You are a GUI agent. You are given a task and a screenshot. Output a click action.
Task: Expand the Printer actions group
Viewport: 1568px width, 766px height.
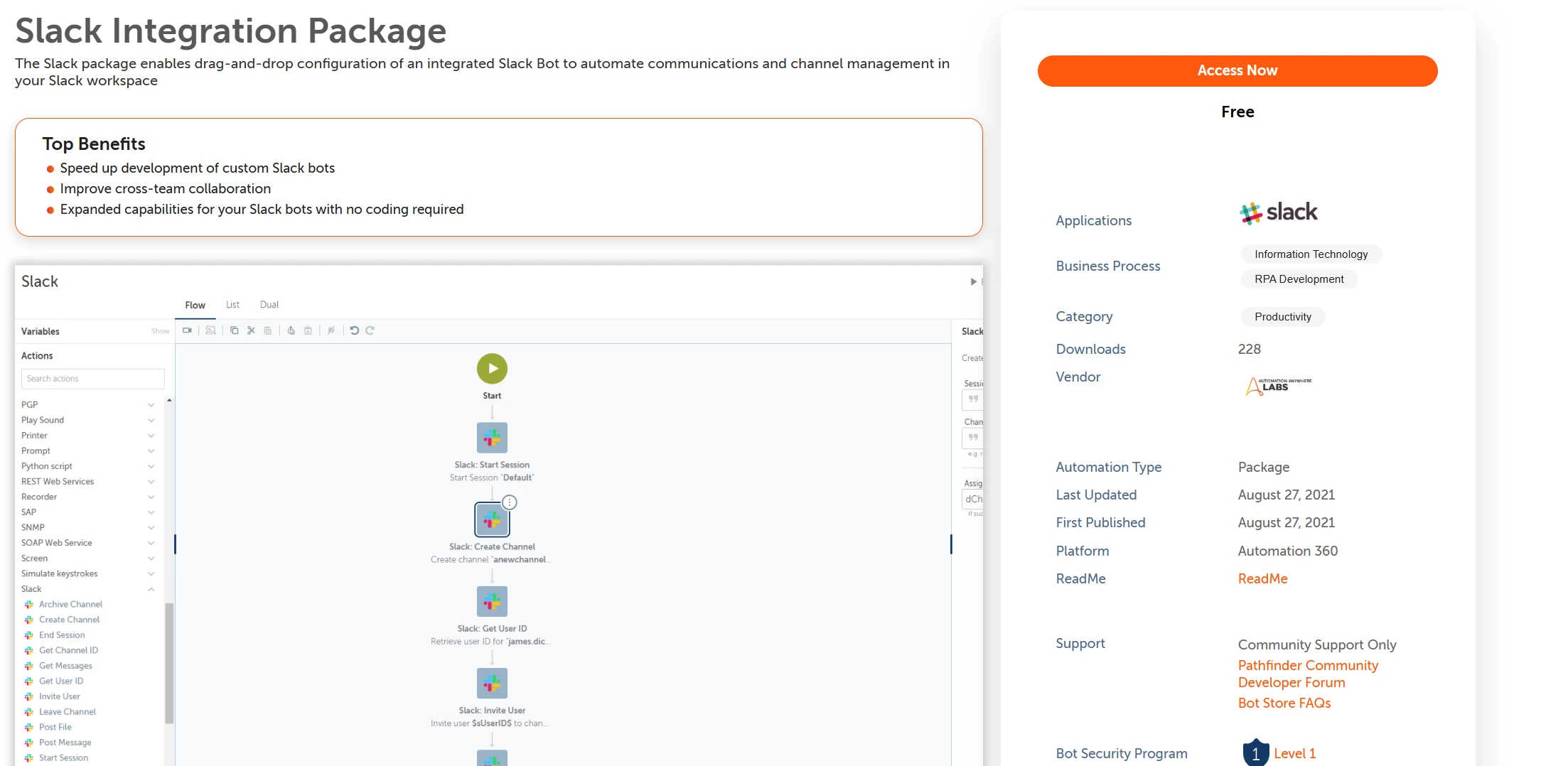151,436
